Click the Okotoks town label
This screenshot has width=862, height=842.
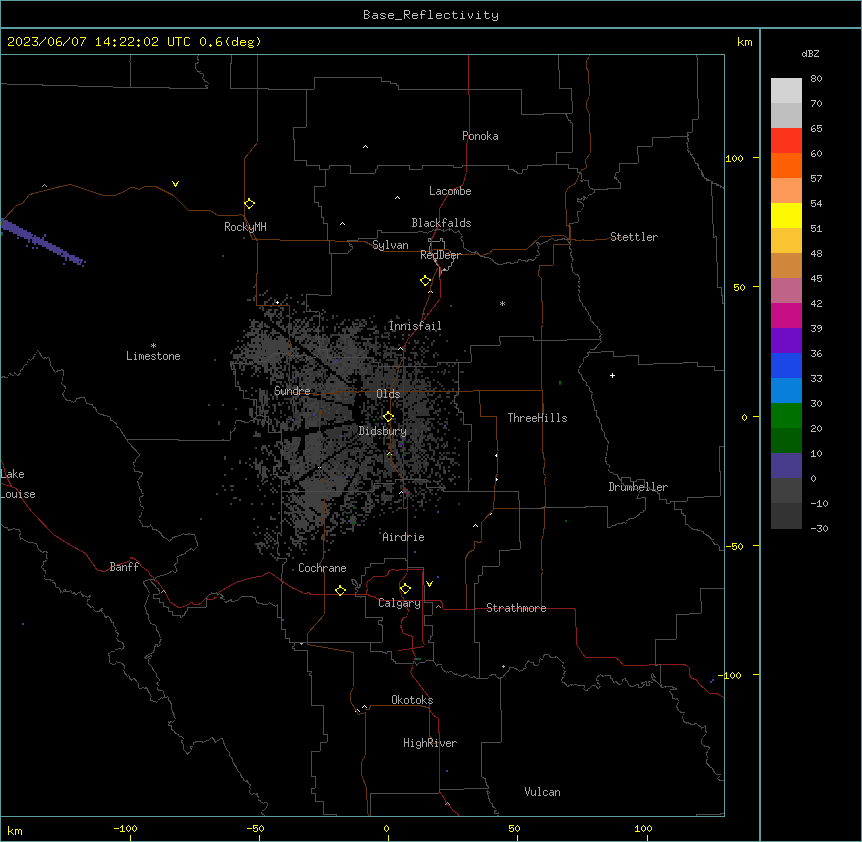coord(412,700)
